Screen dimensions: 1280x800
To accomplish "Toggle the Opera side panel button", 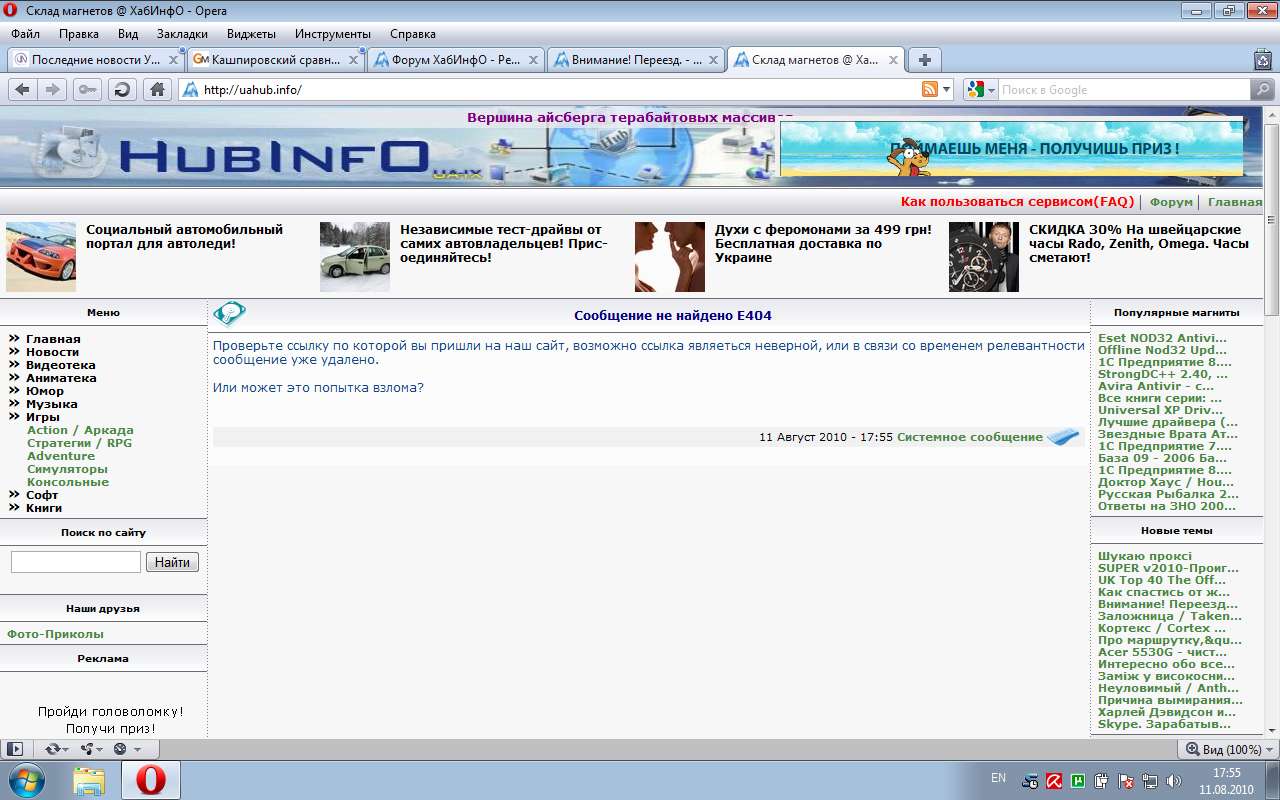I will (15, 749).
